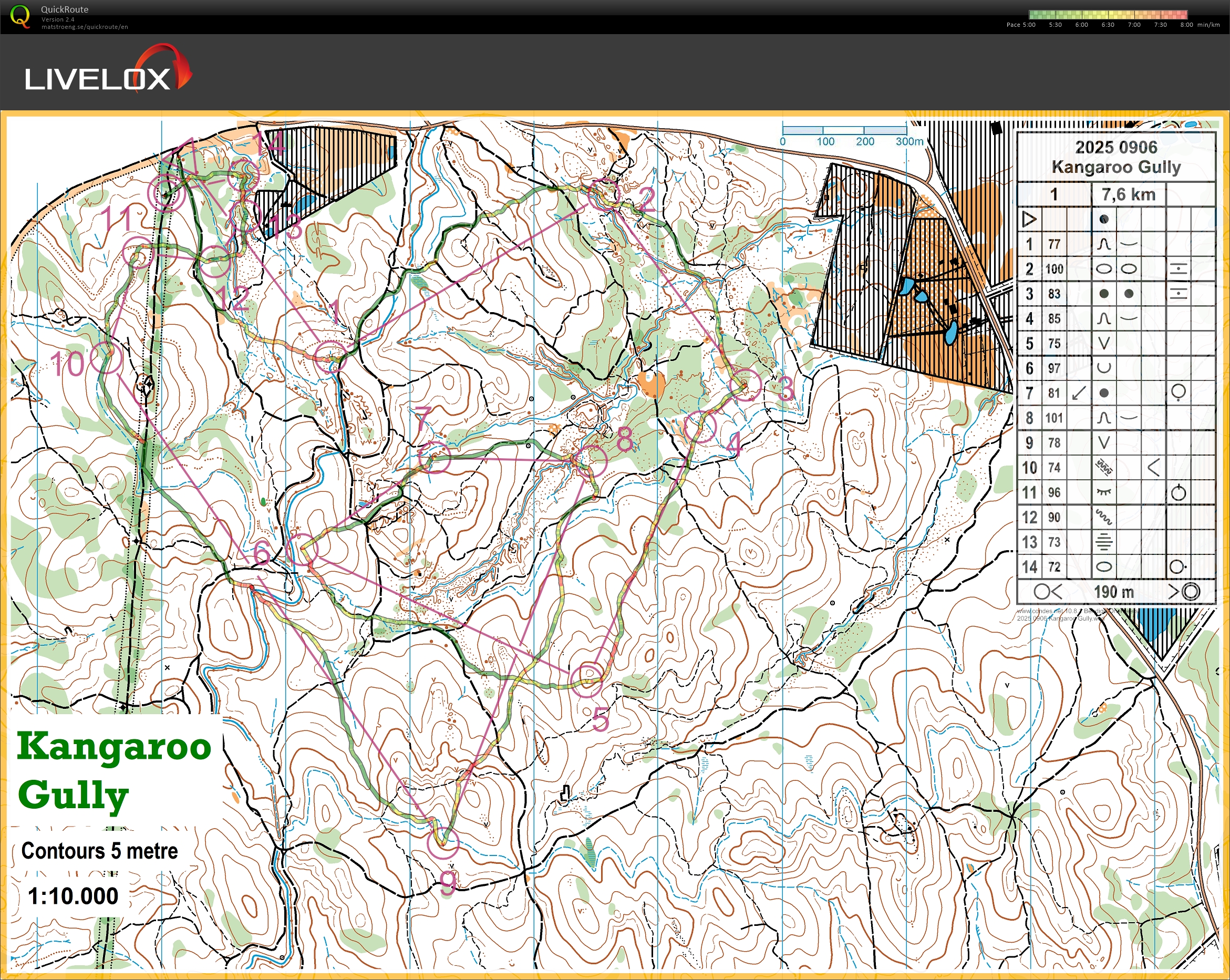
Task: Click the ditch symbol in control 11's row
Action: pyautogui.click(x=1104, y=492)
